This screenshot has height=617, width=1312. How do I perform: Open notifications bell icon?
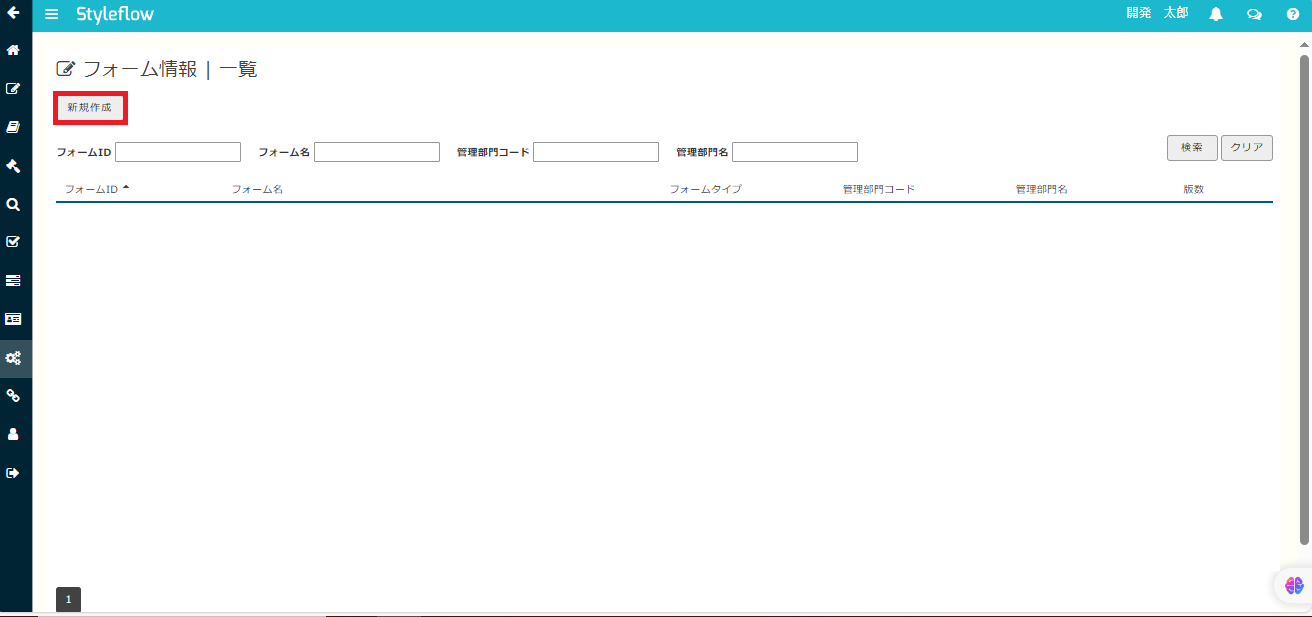(1216, 14)
